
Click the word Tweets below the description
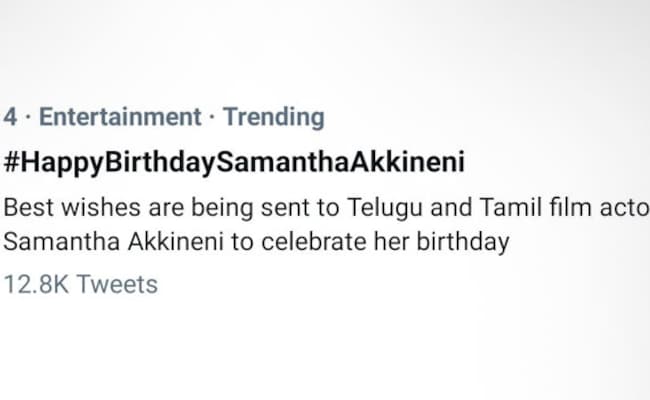click(117, 284)
